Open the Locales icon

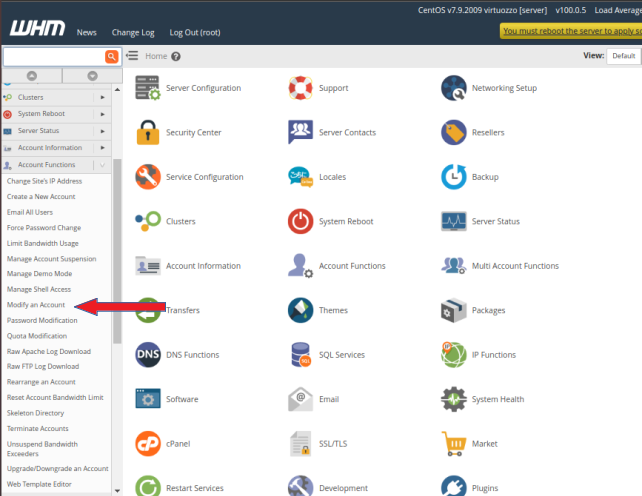(x=301, y=177)
